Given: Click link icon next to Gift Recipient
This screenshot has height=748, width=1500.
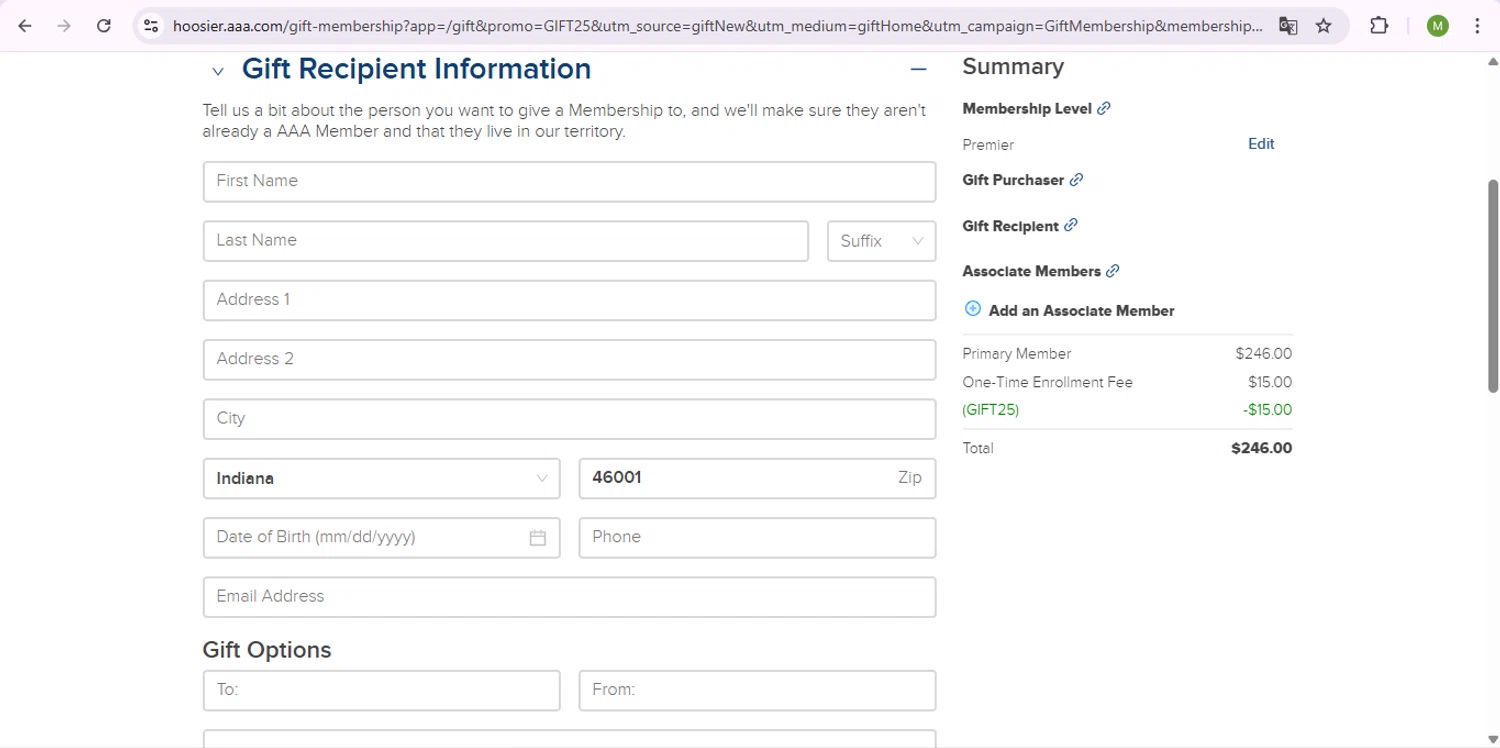Looking at the screenshot, I should point(1071,225).
